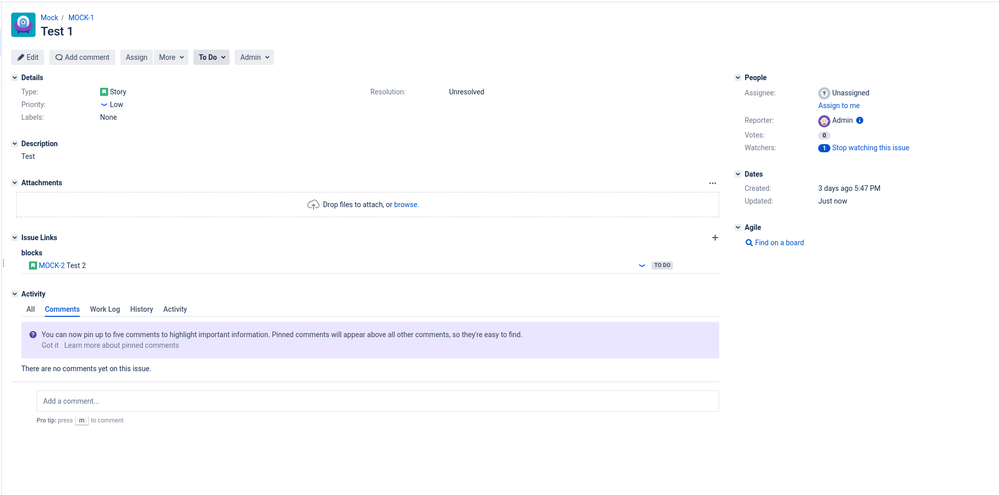This screenshot has width=999, height=495.
Task: Click the Unresolved resolution value
Action: [466, 92]
